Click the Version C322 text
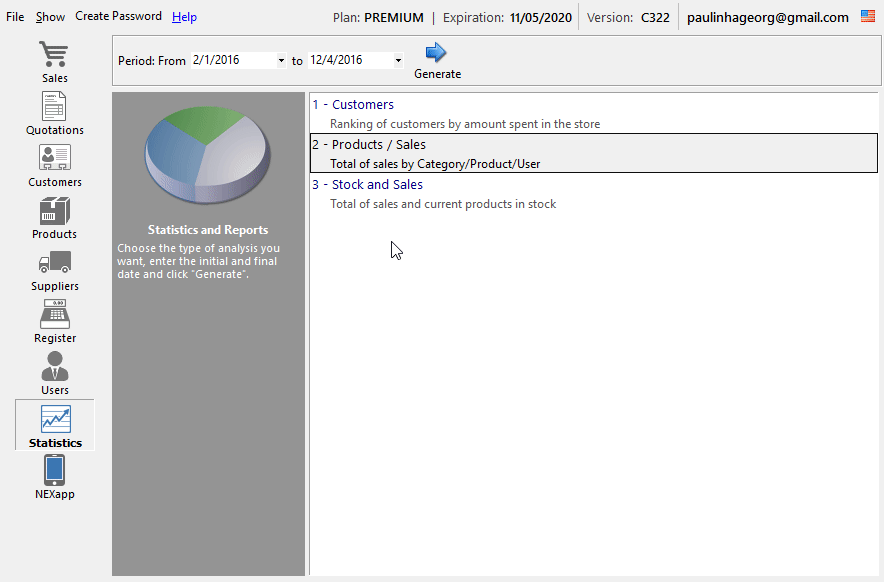 [x=628, y=17]
